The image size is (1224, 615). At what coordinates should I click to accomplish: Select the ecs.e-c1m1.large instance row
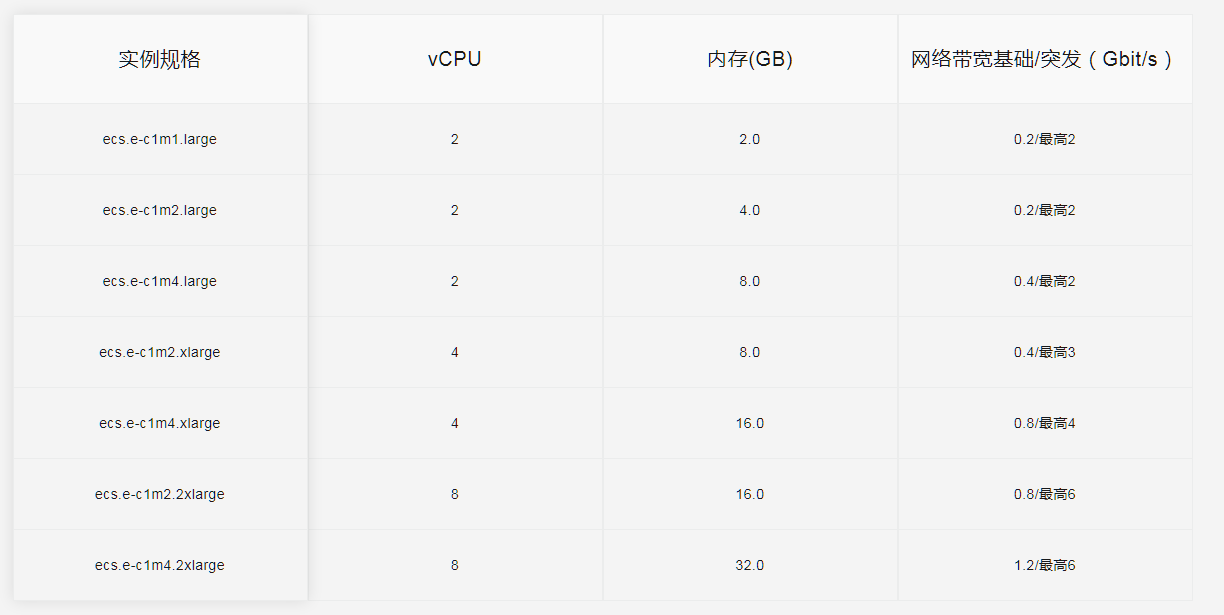point(160,139)
